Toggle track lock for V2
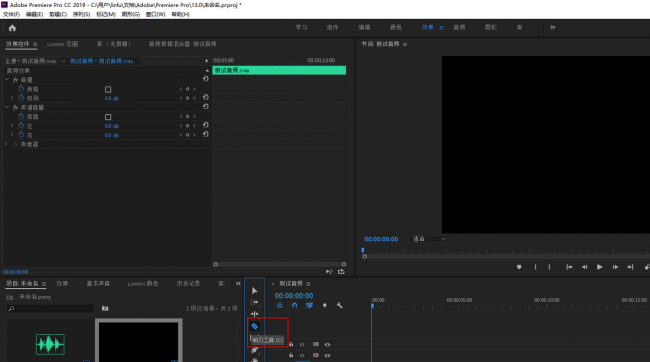The width and height of the screenshot is (650, 362). click(x=291, y=355)
